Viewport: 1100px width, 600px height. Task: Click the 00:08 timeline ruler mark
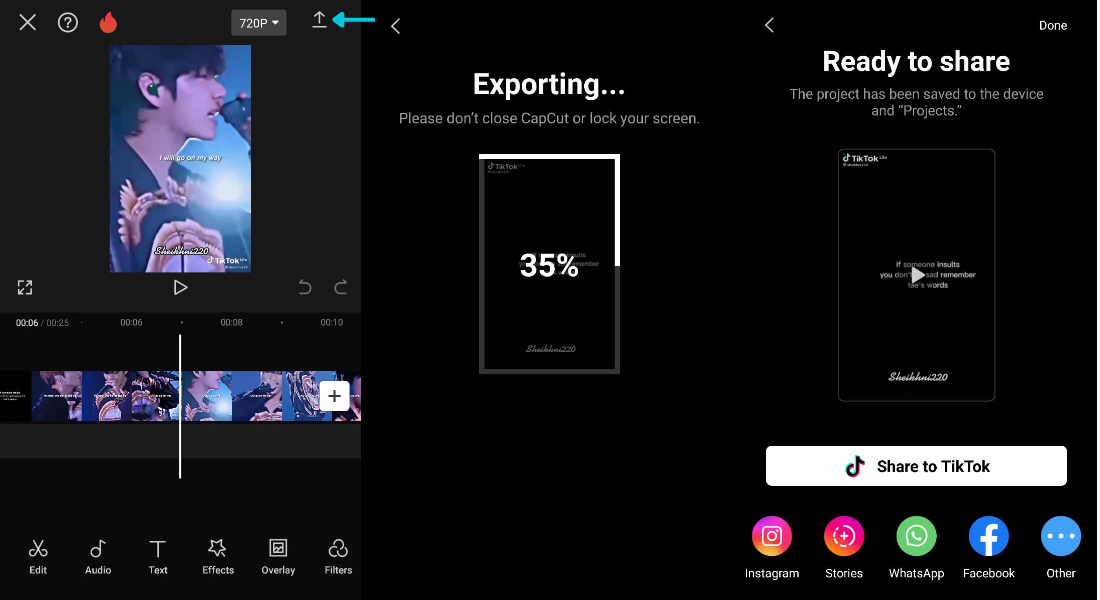point(232,323)
